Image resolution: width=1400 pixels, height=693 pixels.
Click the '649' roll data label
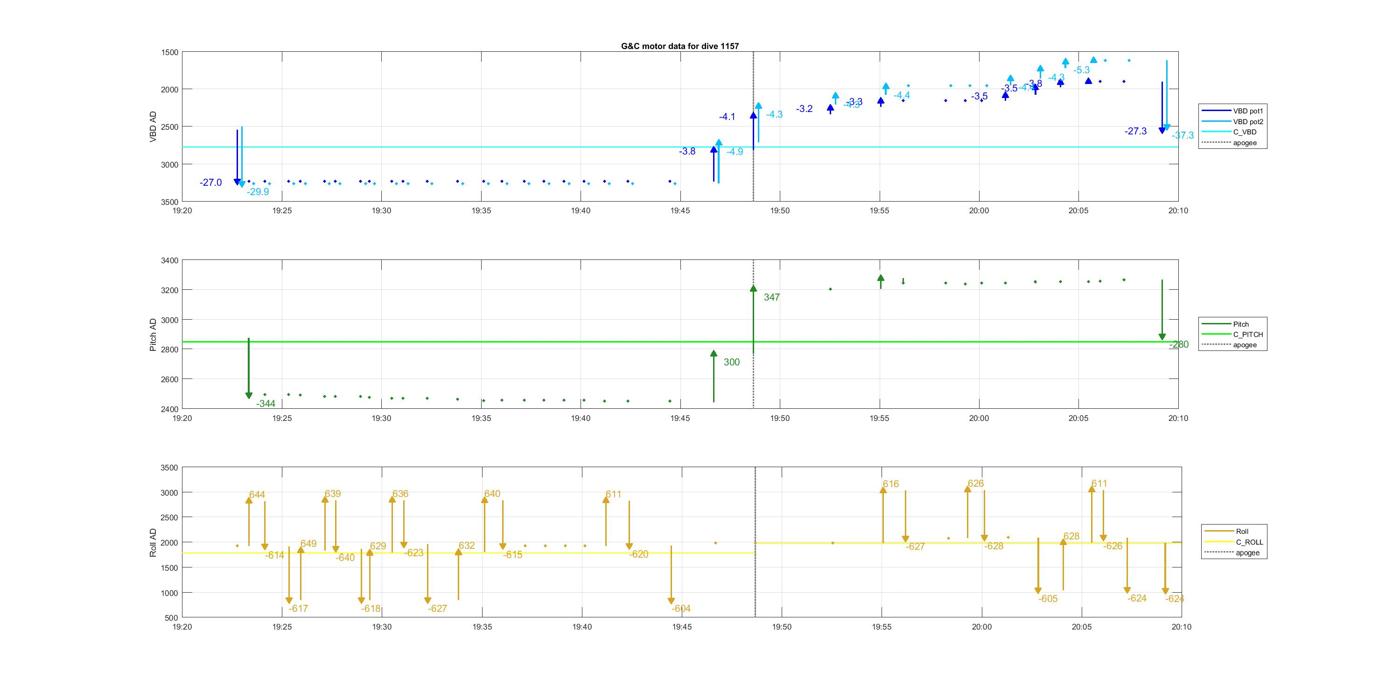coord(308,544)
